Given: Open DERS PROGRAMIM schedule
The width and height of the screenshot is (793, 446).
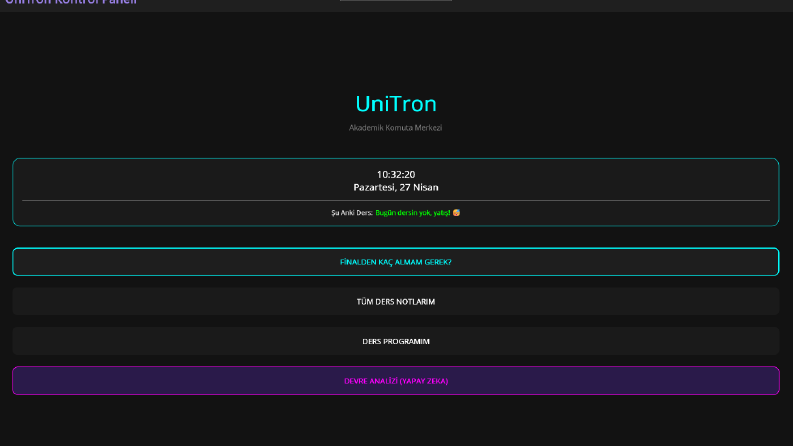Looking at the screenshot, I should pyautogui.click(x=395, y=341).
